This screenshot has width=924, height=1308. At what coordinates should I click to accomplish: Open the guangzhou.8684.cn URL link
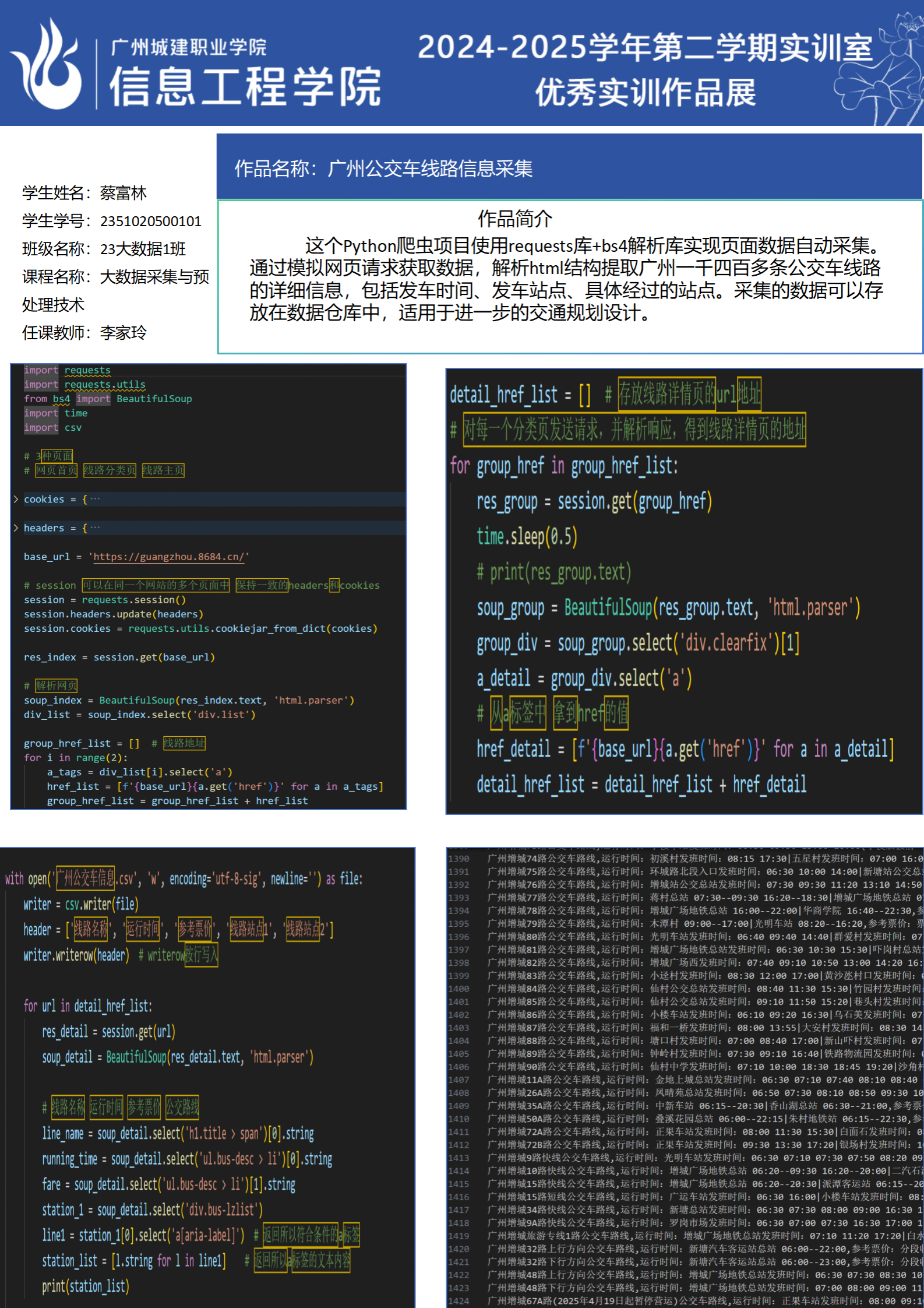point(168,557)
